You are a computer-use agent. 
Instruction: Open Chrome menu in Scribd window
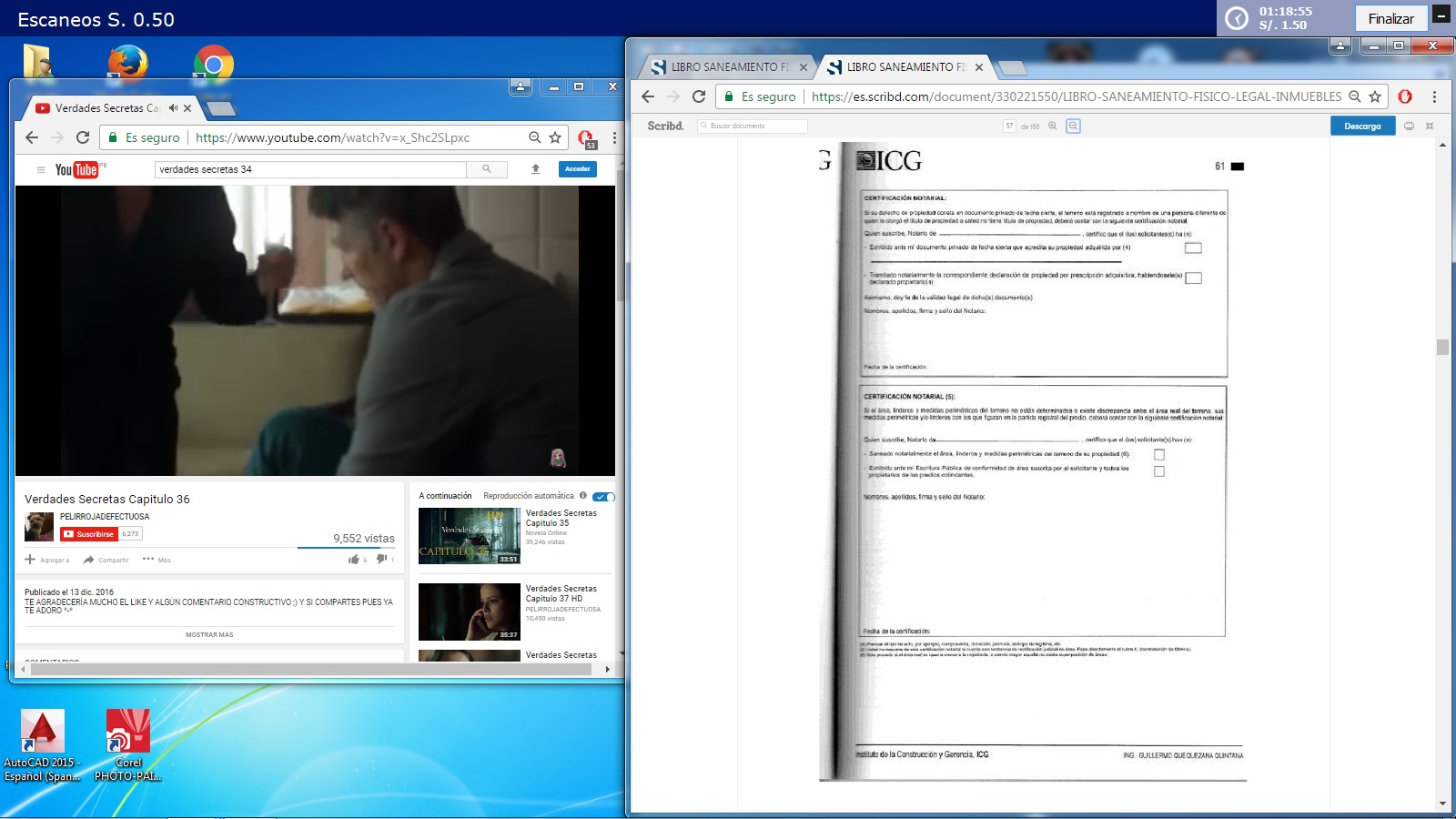point(1434,96)
